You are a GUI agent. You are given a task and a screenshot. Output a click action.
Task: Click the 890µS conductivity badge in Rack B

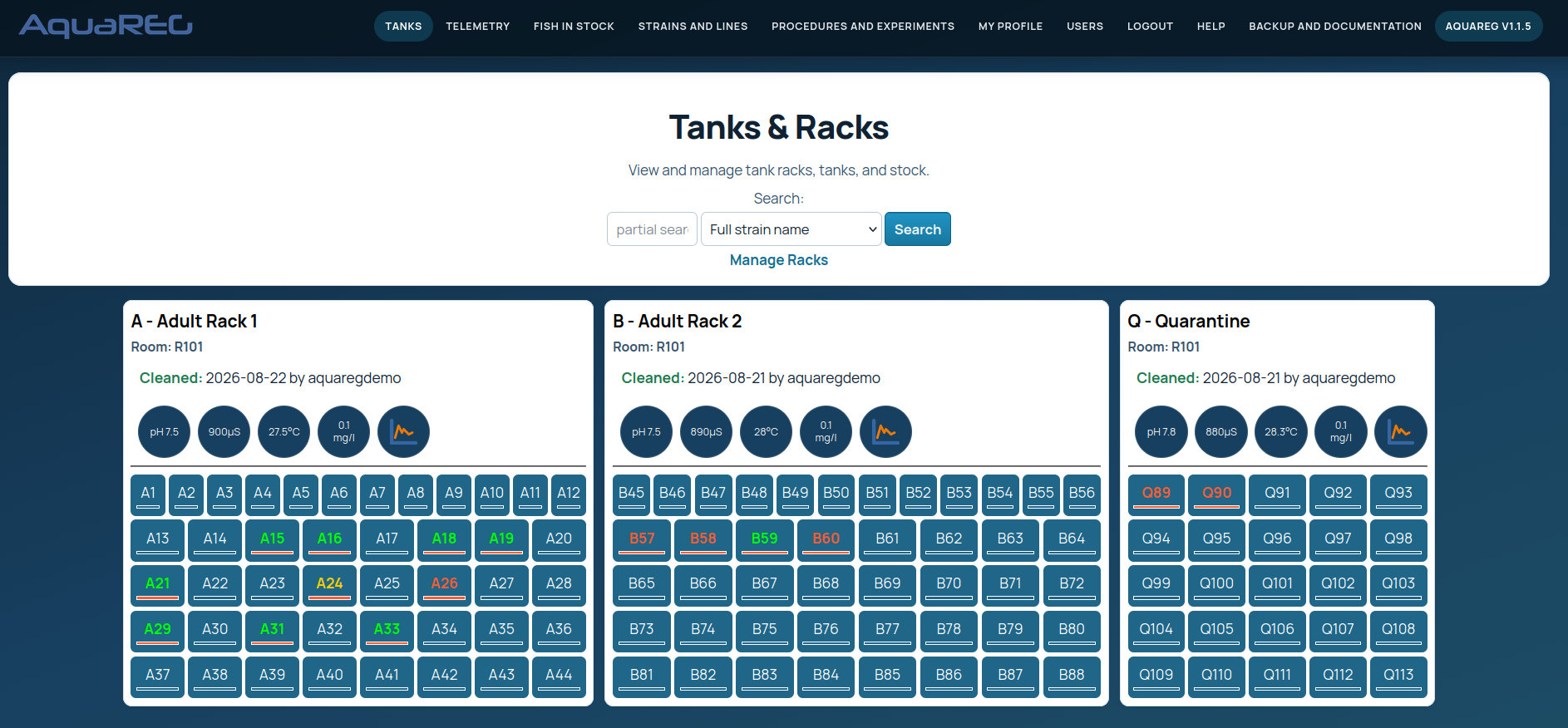tap(706, 431)
